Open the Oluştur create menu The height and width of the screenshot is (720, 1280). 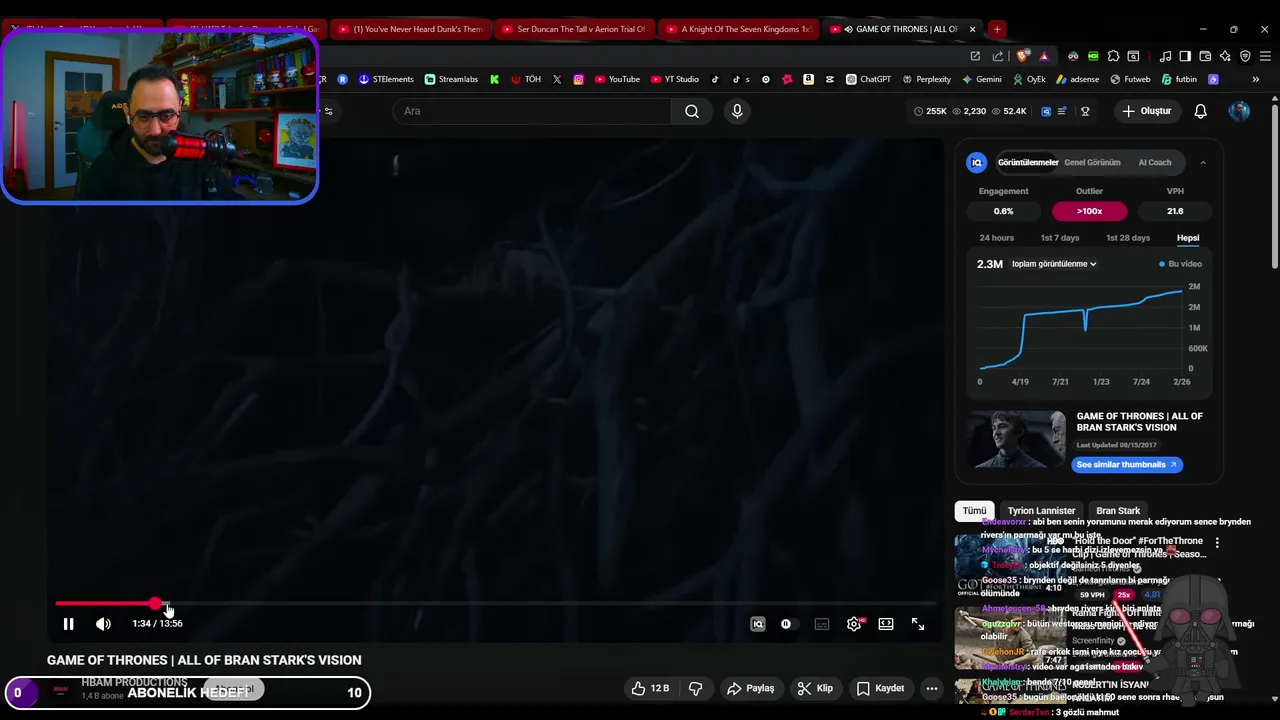(1146, 111)
